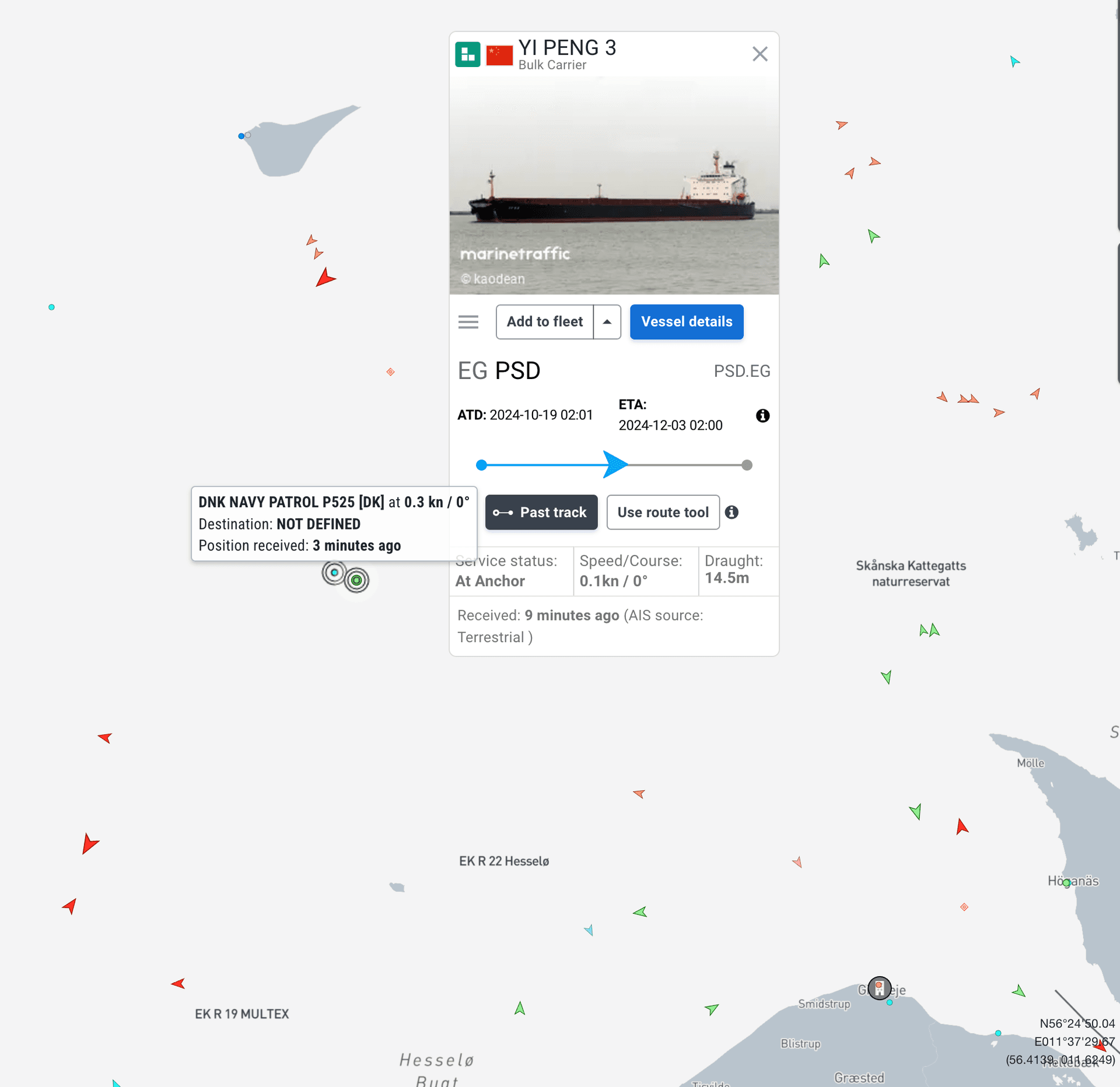The width and height of the screenshot is (1120, 1087).
Task: Click the PSD.EG destination port code
Action: [x=741, y=371]
